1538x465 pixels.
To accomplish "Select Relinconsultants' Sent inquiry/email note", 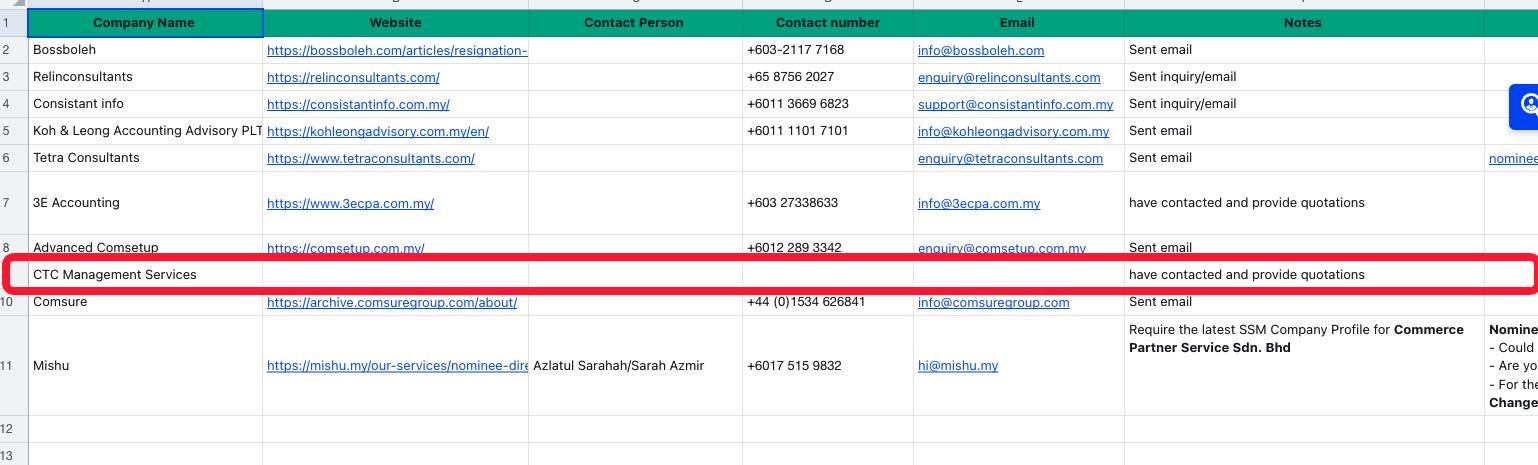I will click(x=1303, y=77).
